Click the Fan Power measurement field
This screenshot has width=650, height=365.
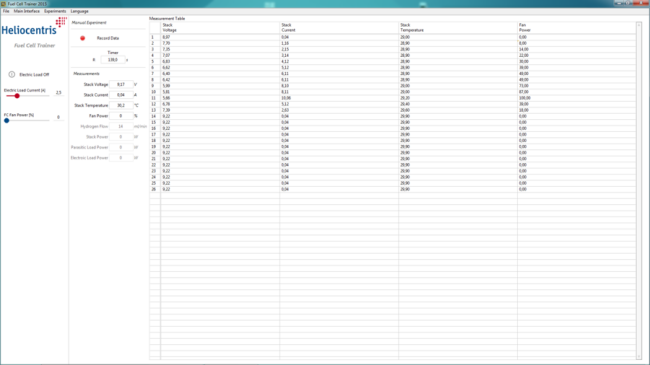(121, 116)
